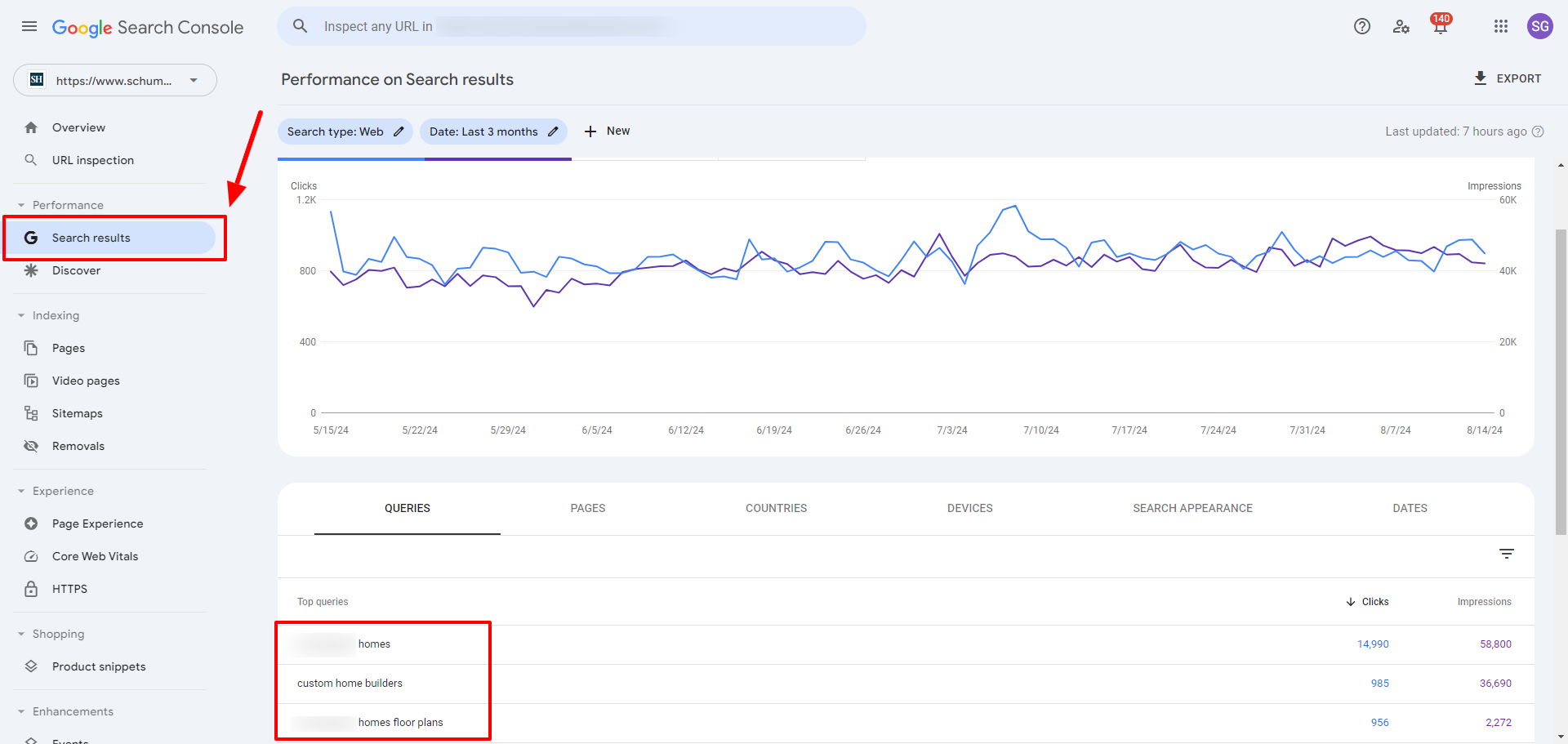Click Pages document icon

pos(31,348)
